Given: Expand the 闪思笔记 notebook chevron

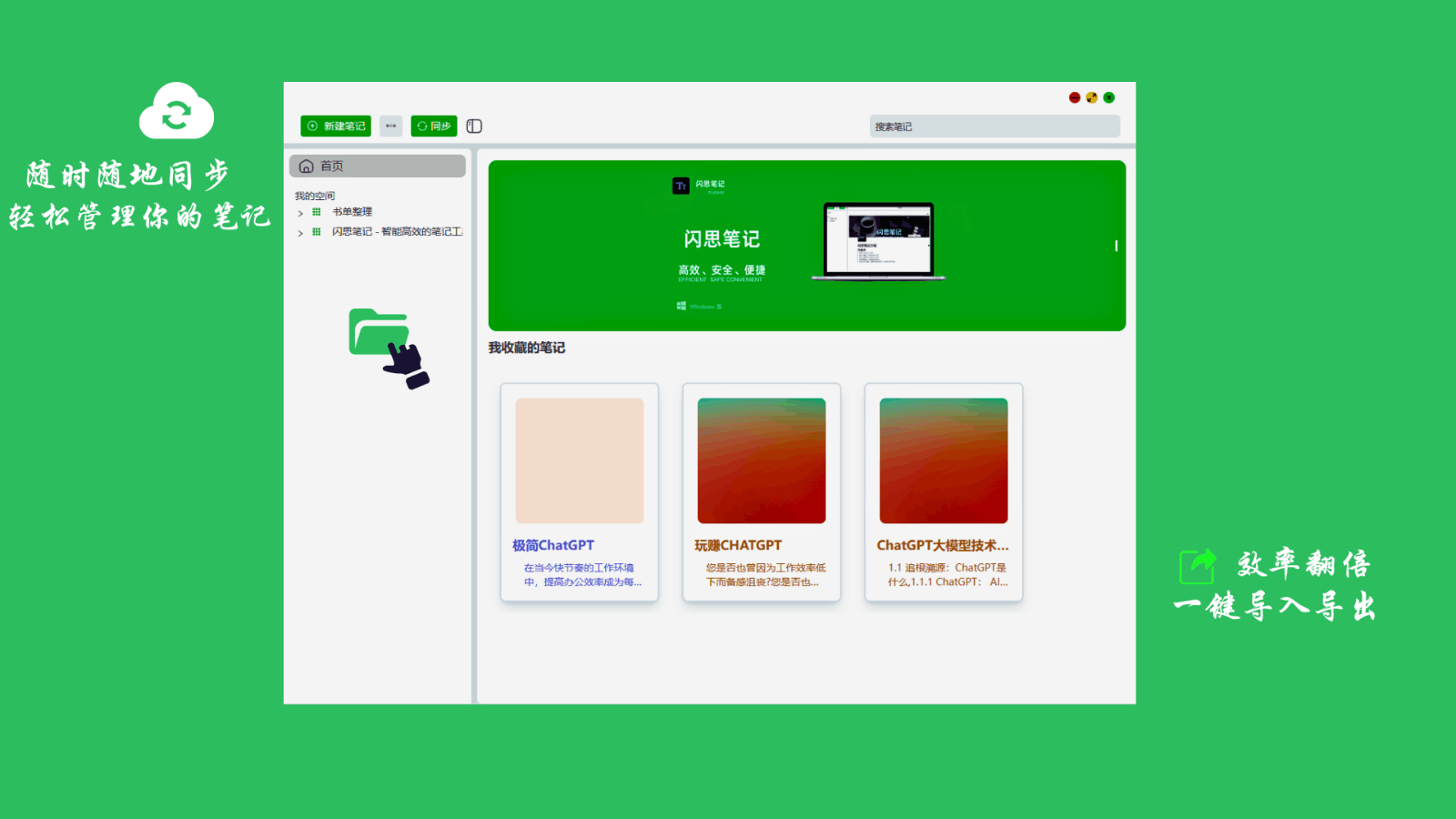Looking at the screenshot, I should click(x=300, y=233).
